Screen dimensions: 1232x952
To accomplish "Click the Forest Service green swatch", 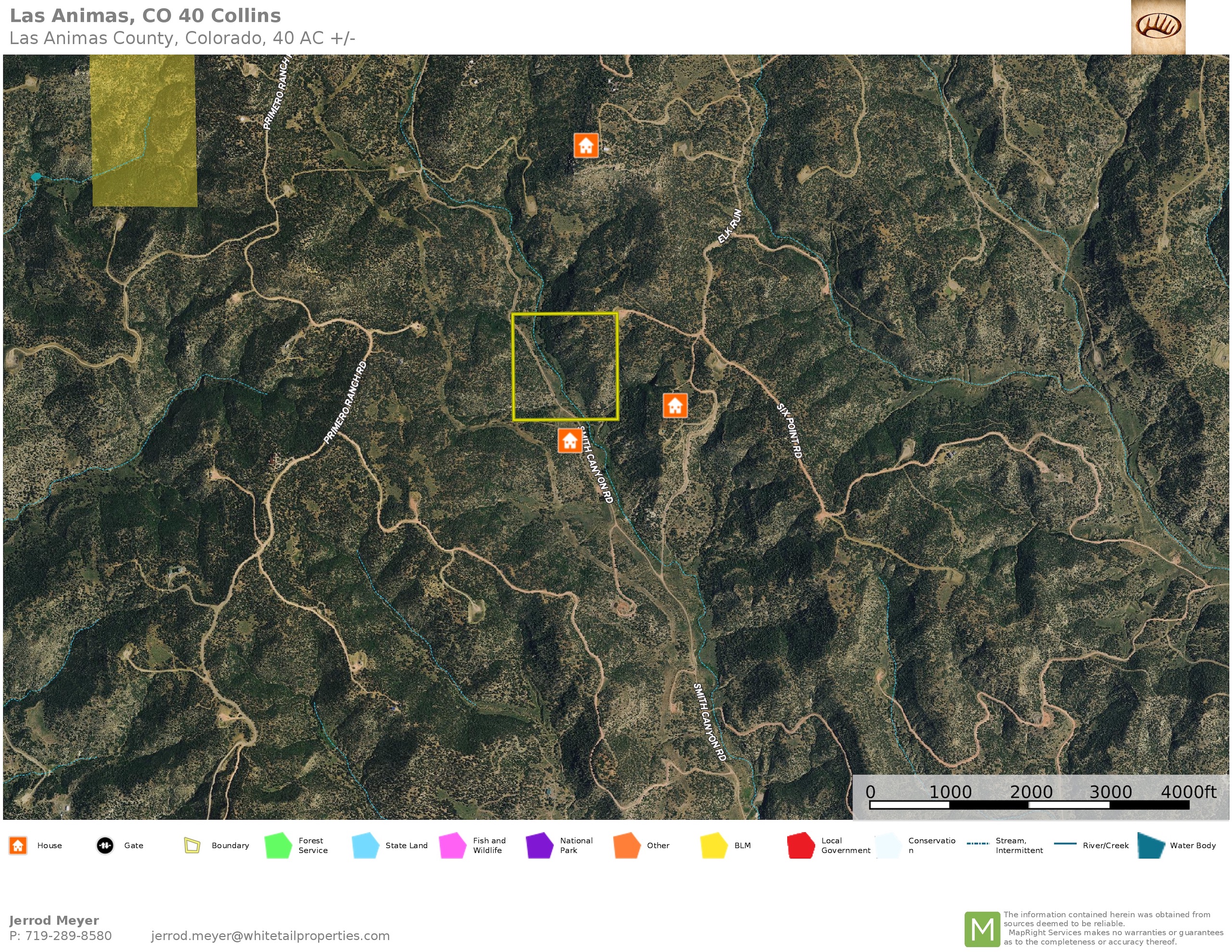I will tap(278, 845).
